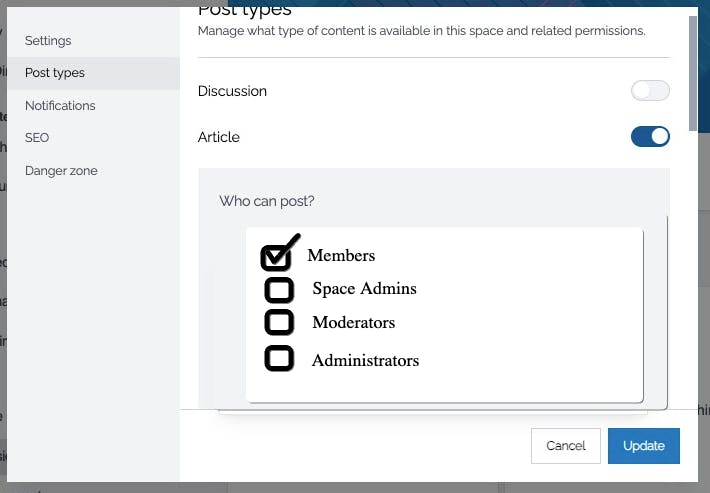Screen dimensions: 710x493
Task: Disable the Article post type toggle
Action: 650,137
